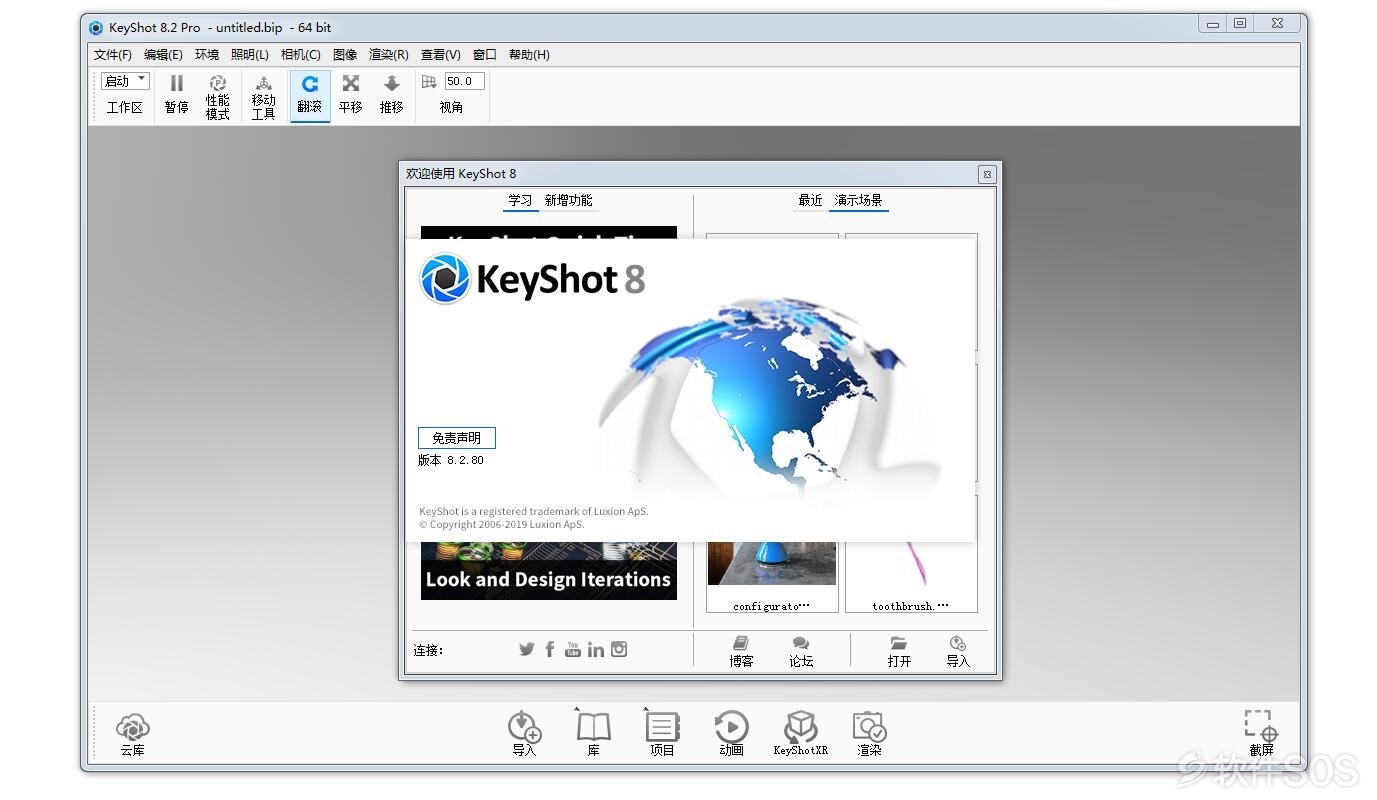The image size is (1377, 800).
Task: Close the 欢迎使用 KeyShot 8 dialog
Action: 987,174
